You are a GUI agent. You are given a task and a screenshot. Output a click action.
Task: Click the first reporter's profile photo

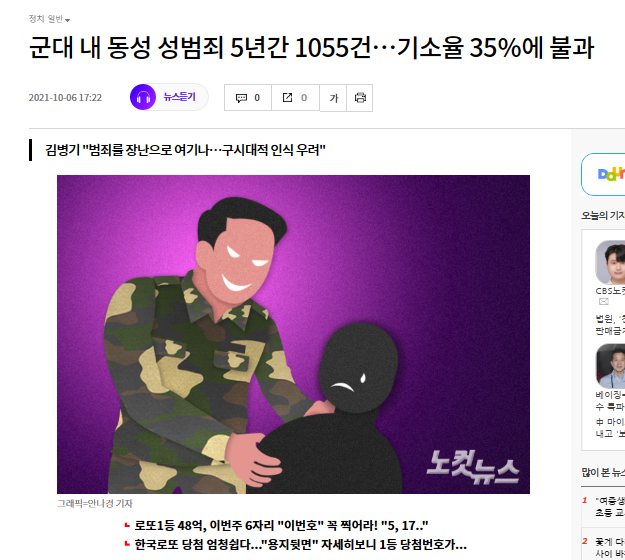[611, 262]
